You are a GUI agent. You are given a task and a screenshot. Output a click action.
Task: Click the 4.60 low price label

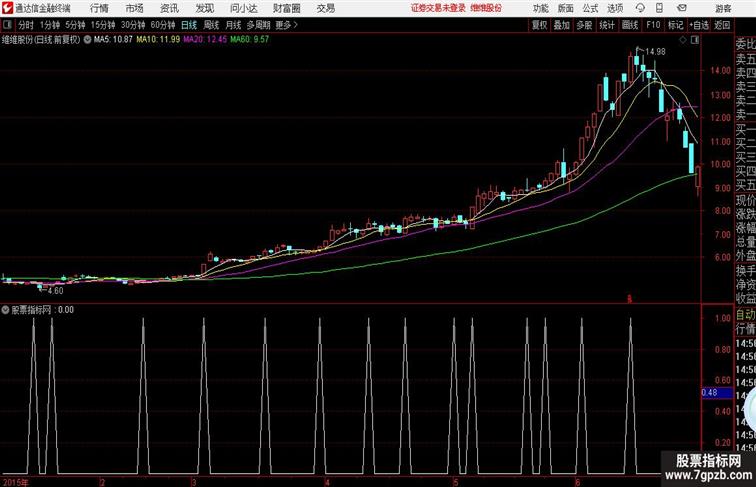(55, 291)
